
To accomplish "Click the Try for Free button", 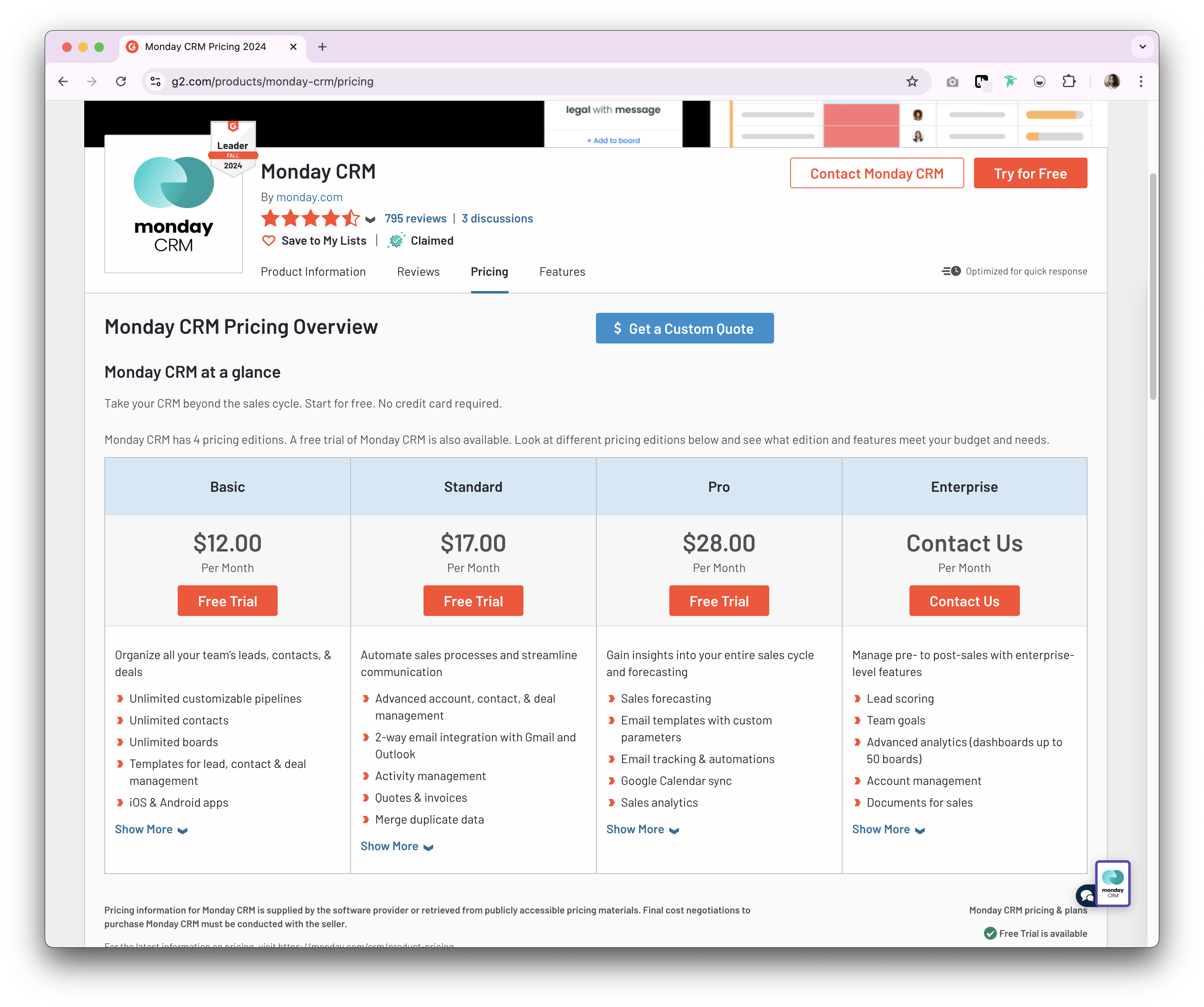I will click(1030, 173).
